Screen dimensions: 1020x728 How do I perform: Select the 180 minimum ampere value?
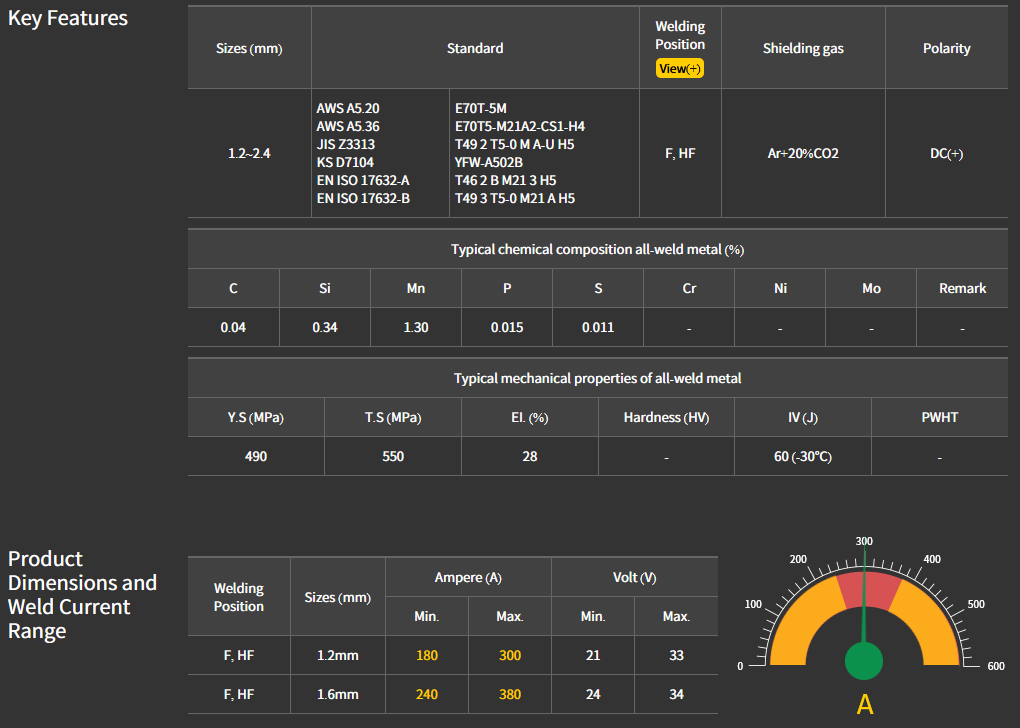pos(427,656)
